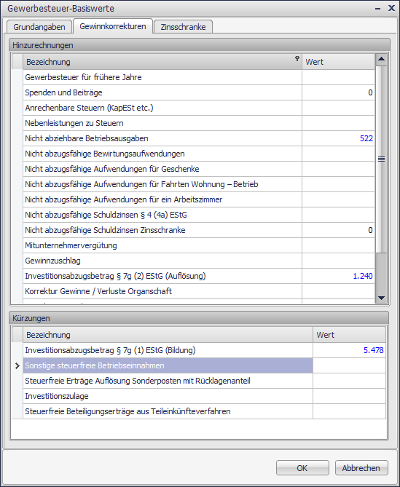Click the Bezeichnung header in Kürzungen
This screenshot has height=487, width=400.
tap(168, 335)
